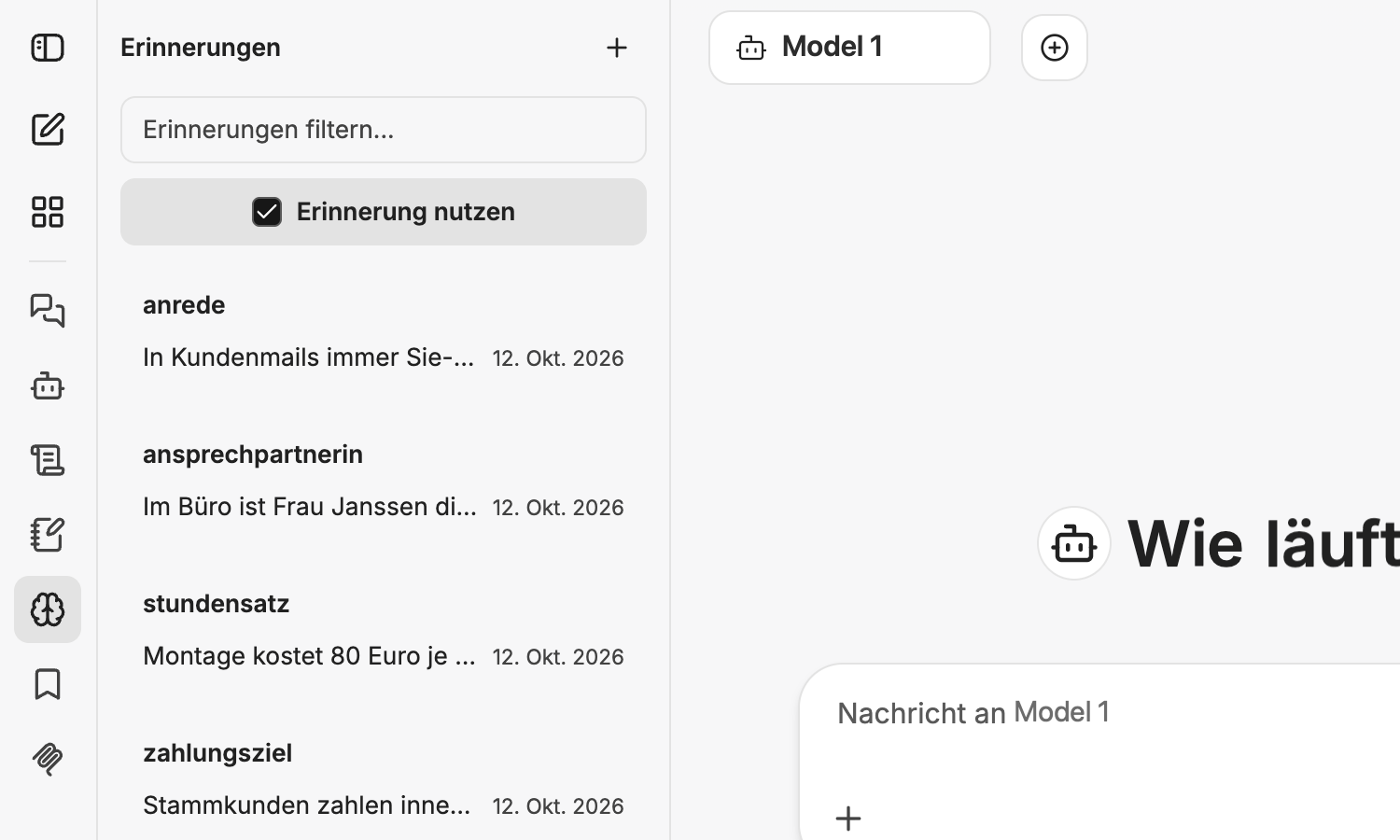
Task: Select text 'Stammkunden zahlen inne...'
Action: pyautogui.click(x=307, y=805)
